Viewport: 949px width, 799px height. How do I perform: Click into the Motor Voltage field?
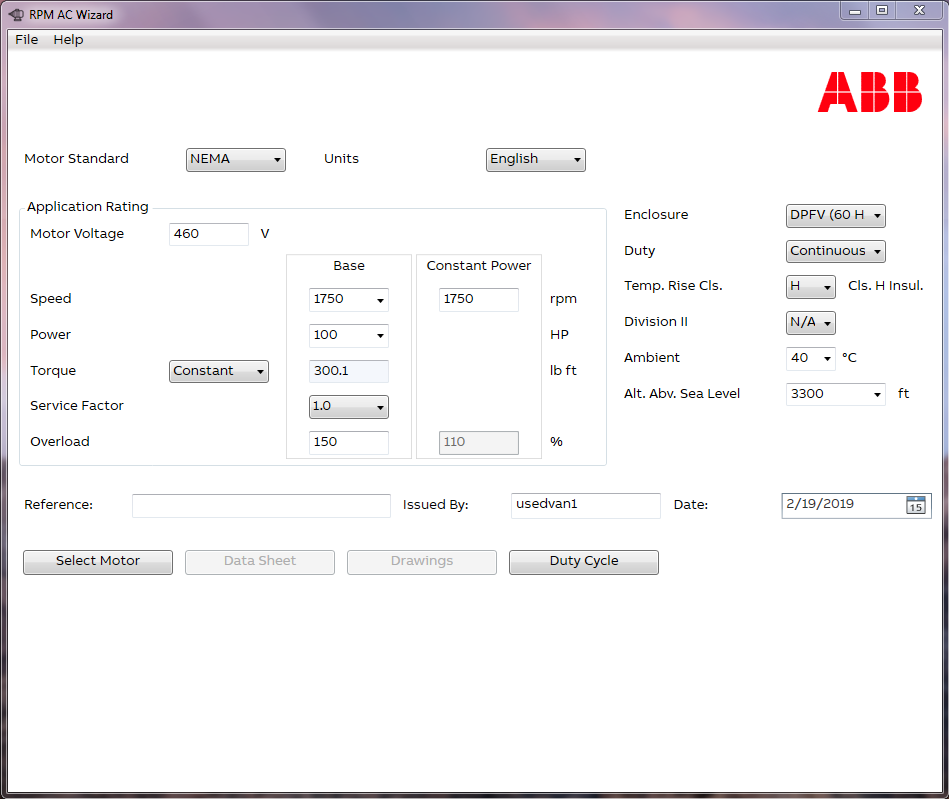[208, 235]
